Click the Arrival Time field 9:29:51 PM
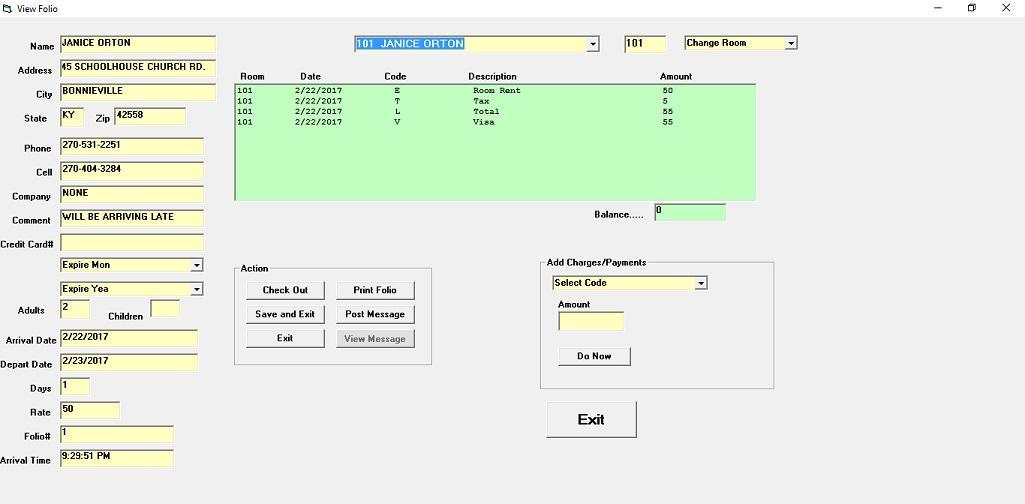 pyautogui.click(x=116, y=458)
